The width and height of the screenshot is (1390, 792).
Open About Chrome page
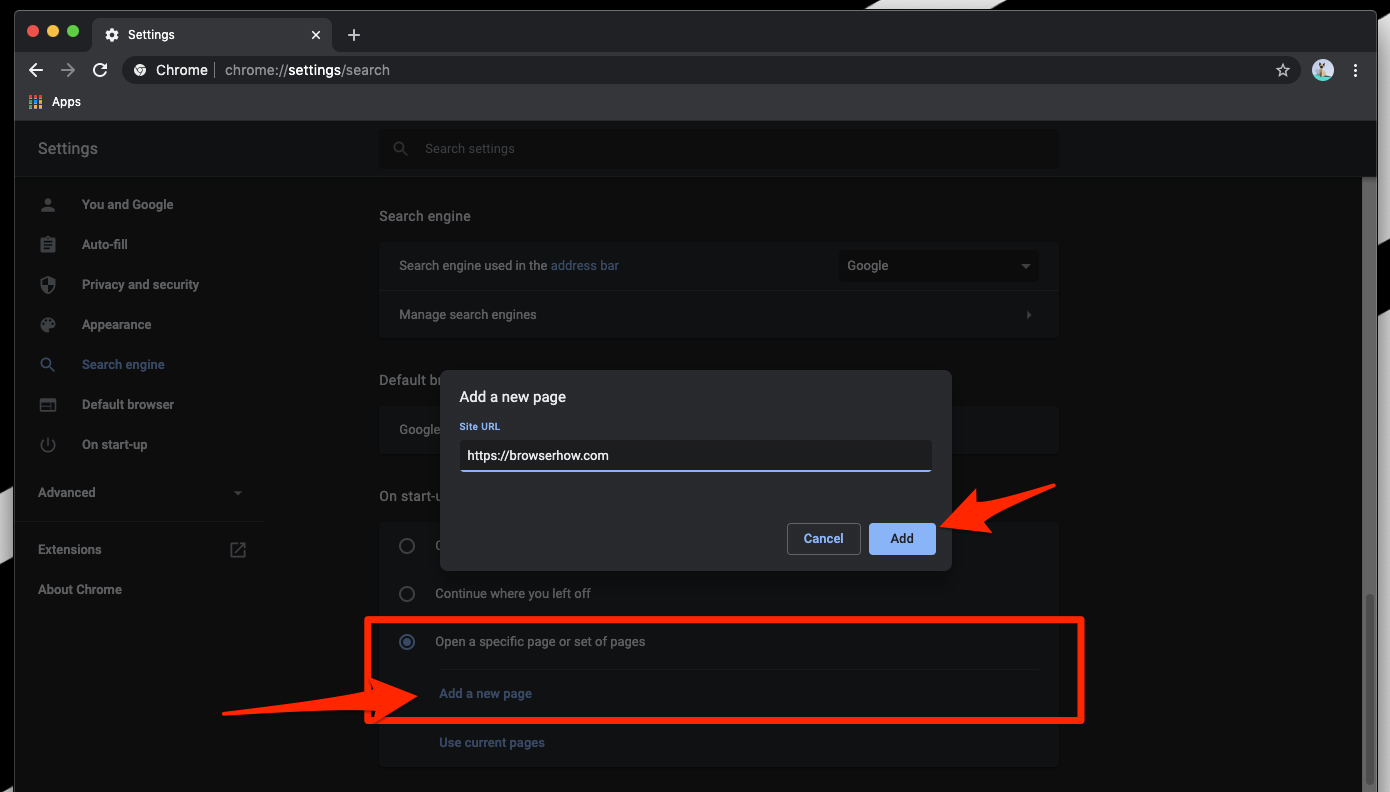pos(80,590)
